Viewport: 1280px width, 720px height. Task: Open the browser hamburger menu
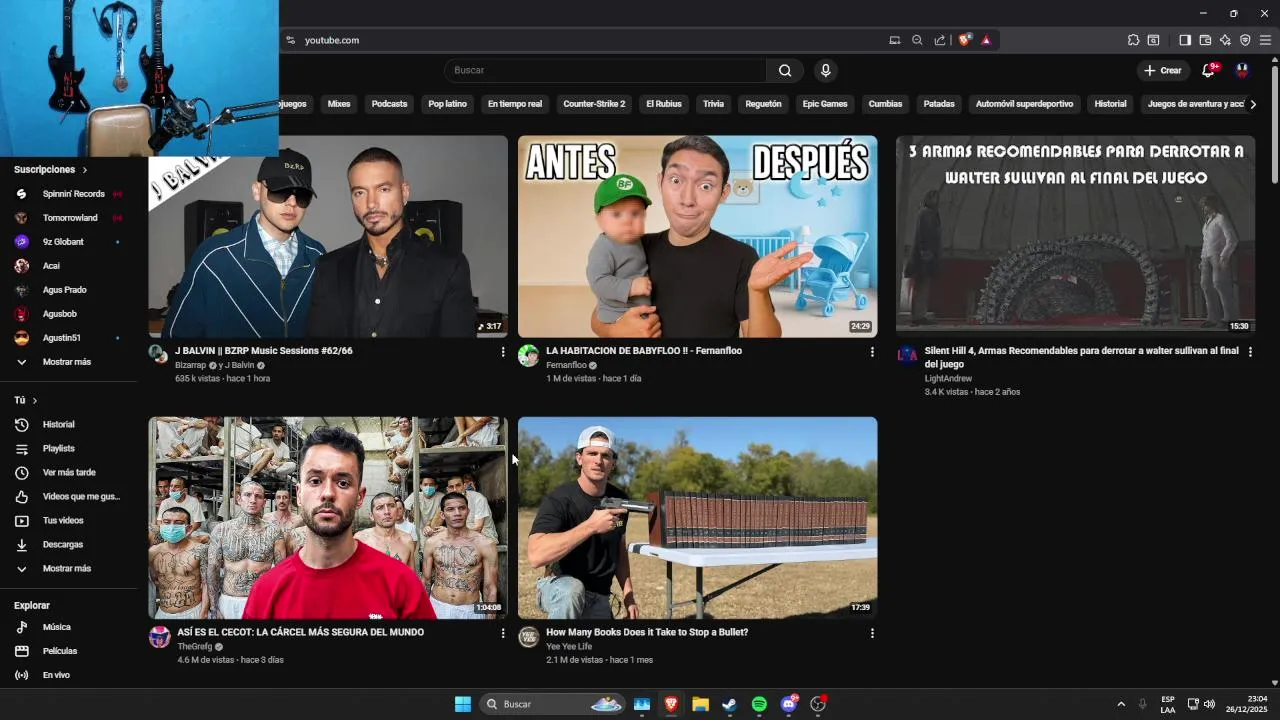tap(1265, 40)
